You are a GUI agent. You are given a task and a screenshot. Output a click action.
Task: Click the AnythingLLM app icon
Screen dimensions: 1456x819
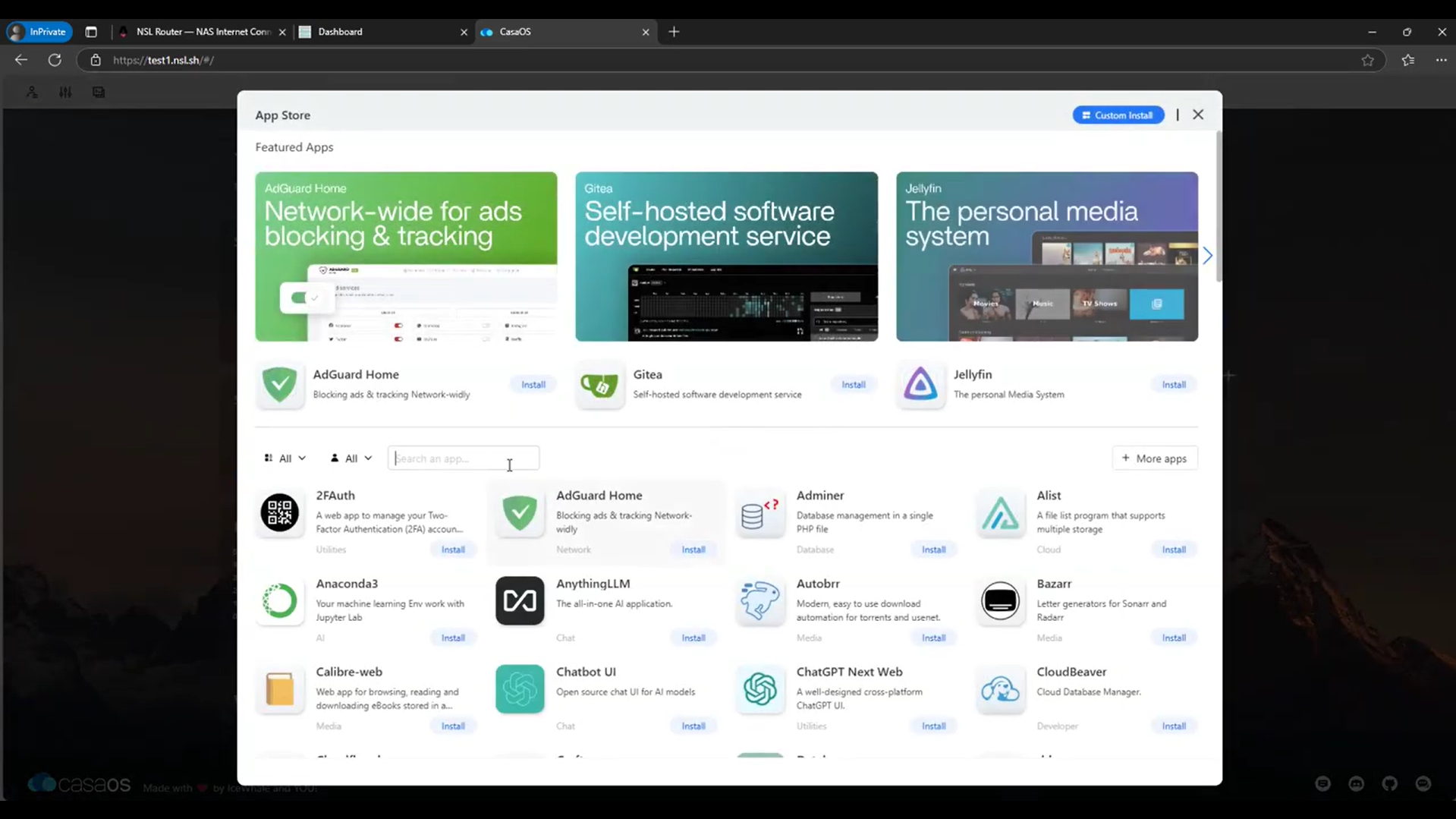coord(520,600)
